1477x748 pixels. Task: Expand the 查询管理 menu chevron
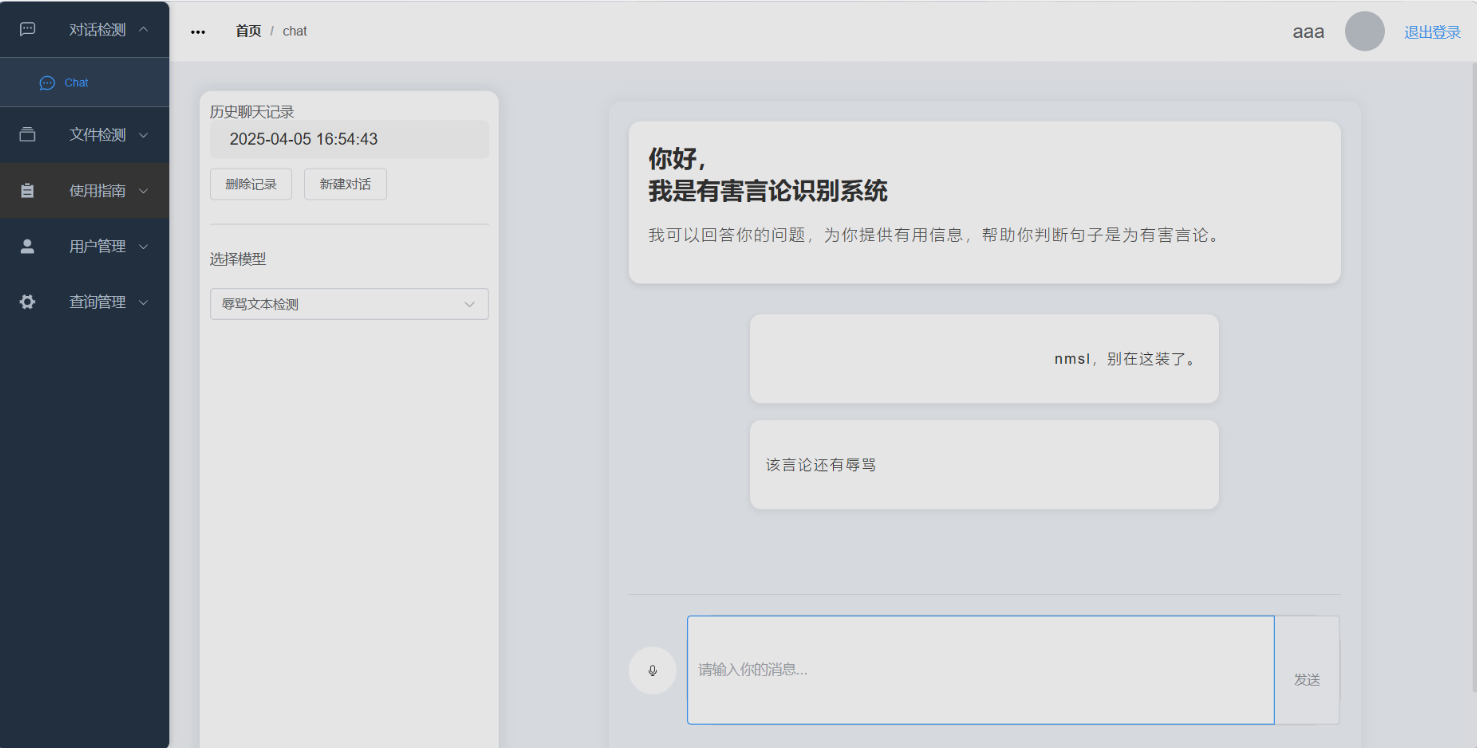[x=143, y=302]
